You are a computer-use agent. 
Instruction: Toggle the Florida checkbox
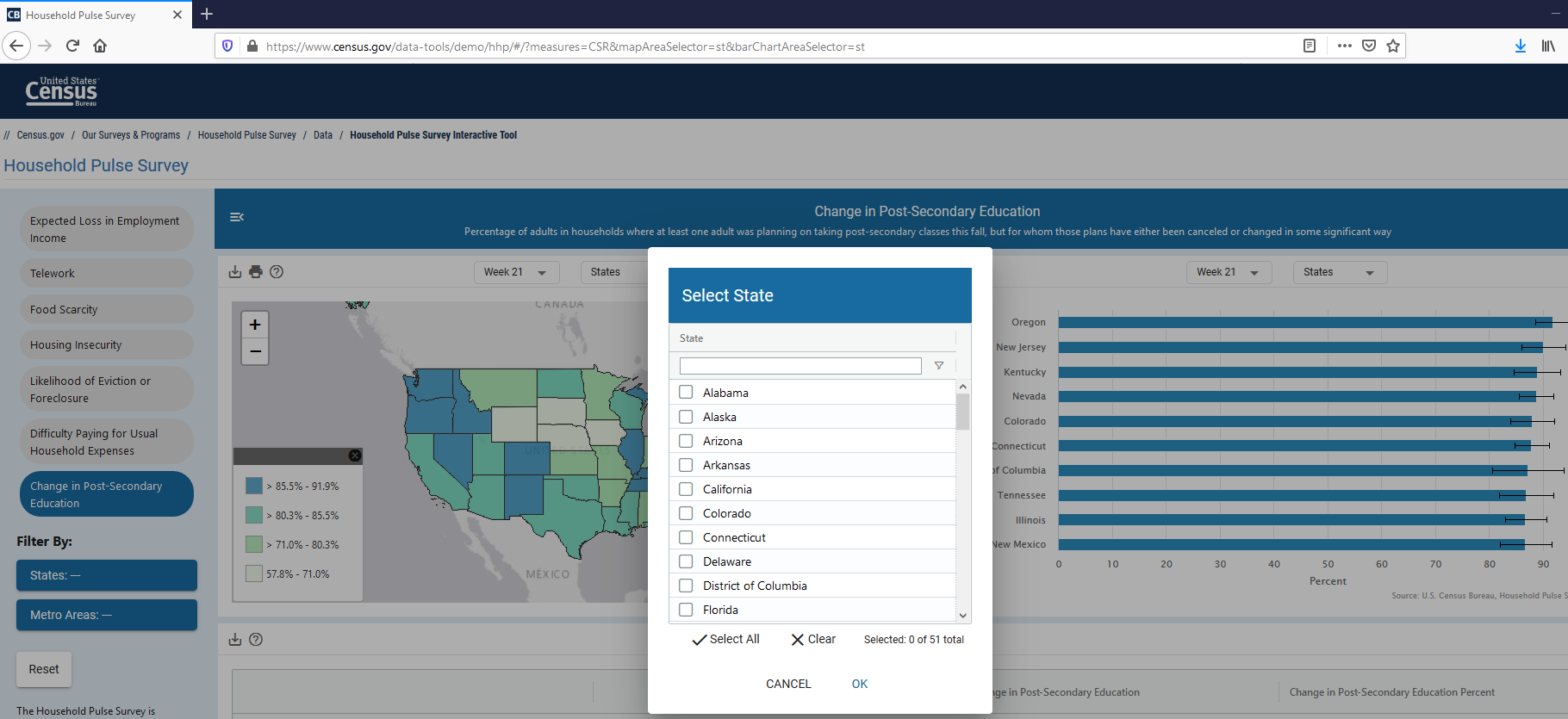[x=686, y=610]
